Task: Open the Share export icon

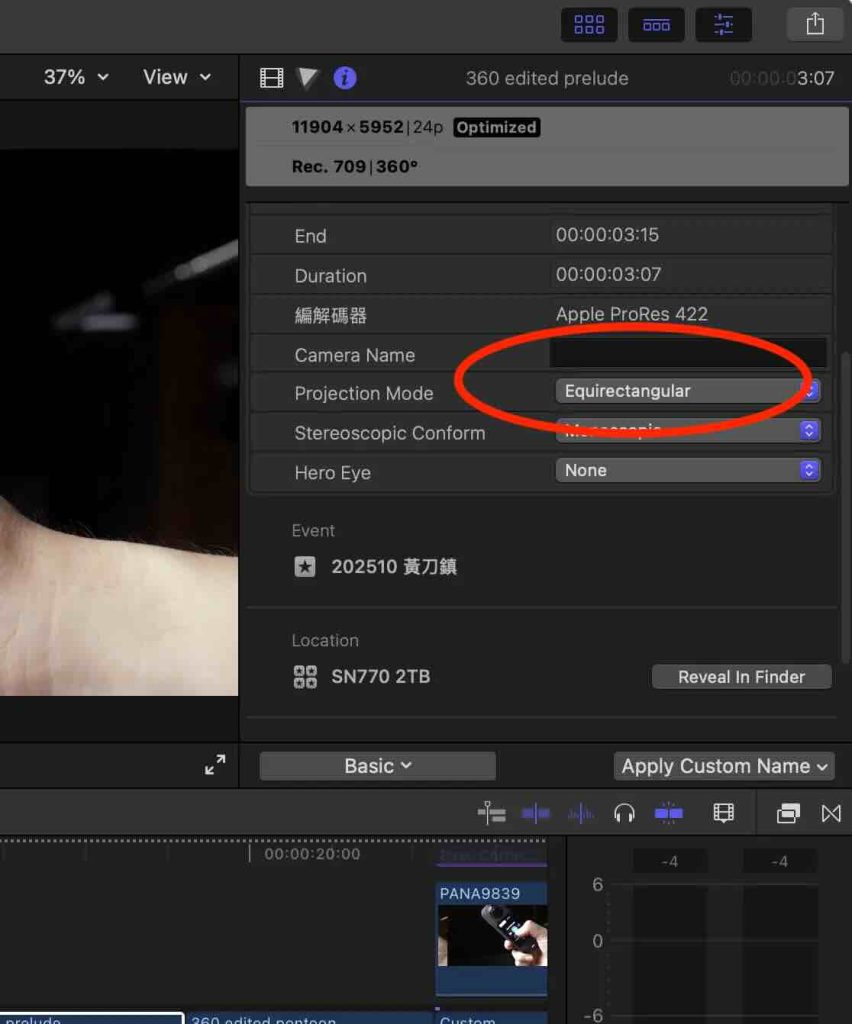Action: [x=814, y=24]
